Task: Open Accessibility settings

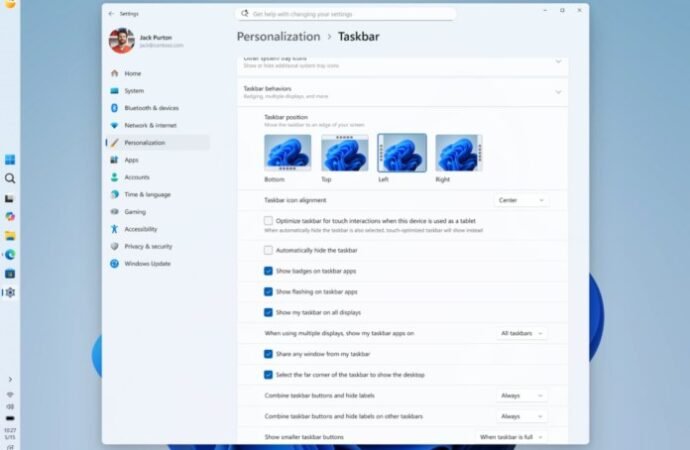Action: pos(158,229)
